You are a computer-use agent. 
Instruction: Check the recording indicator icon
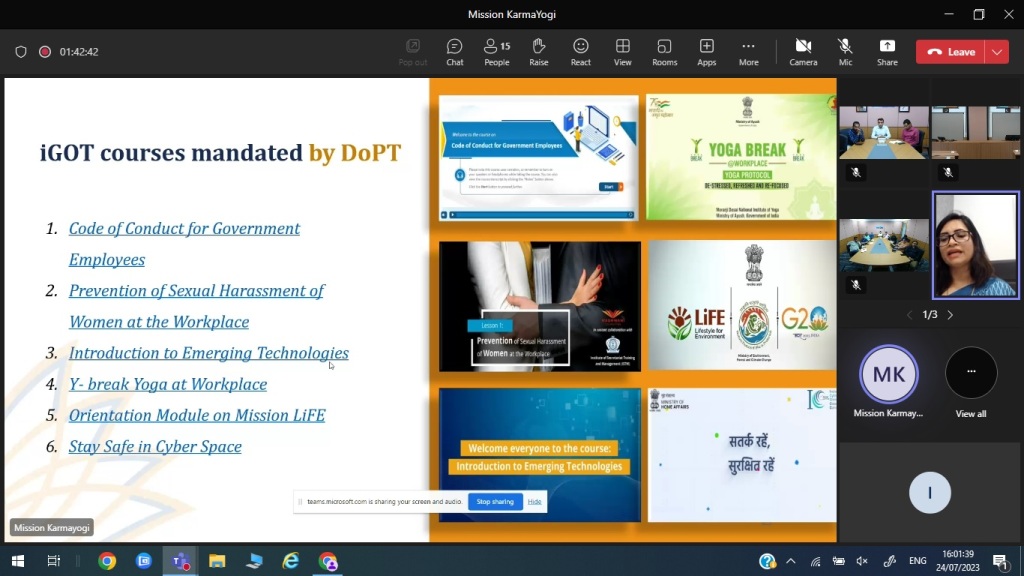tap(45, 52)
